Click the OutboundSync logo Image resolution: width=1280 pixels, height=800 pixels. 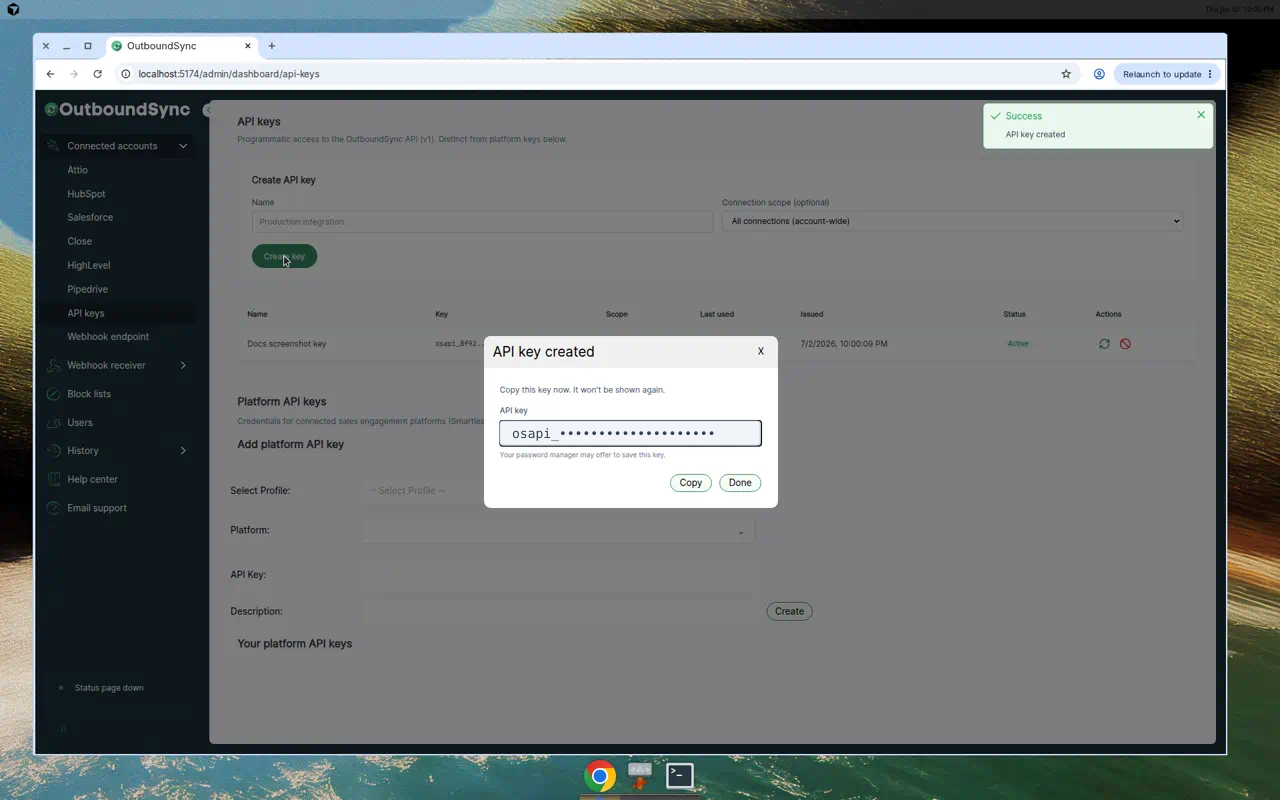[117, 109]
